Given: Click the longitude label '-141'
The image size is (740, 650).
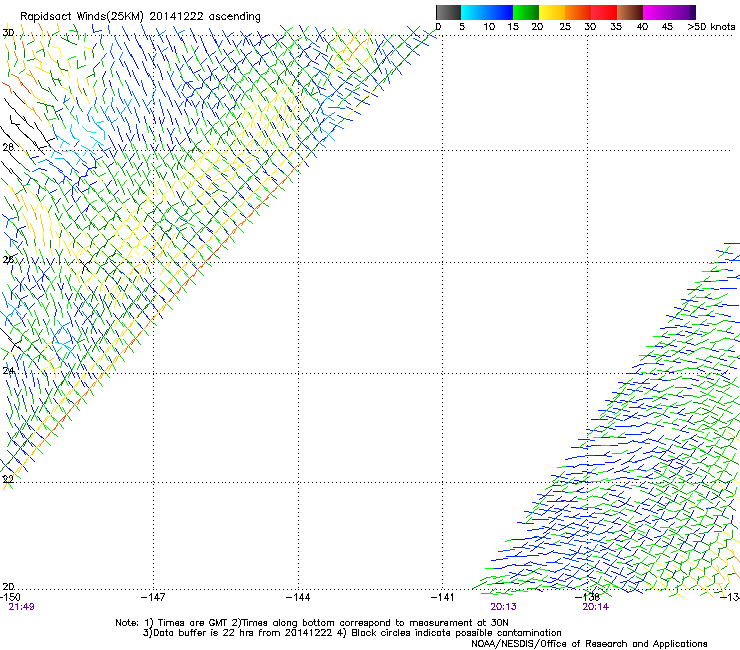Looking at the screenshot, I should point(443,598).
